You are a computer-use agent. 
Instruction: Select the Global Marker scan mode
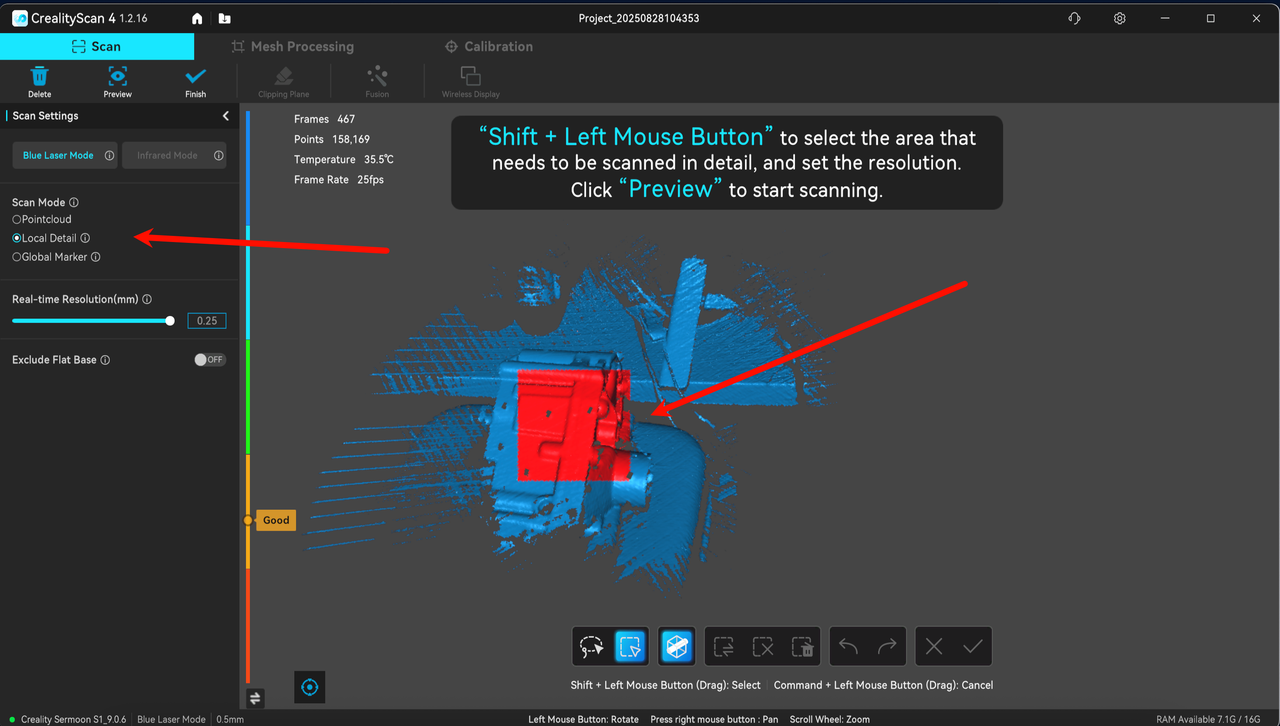tap(17, 257)
